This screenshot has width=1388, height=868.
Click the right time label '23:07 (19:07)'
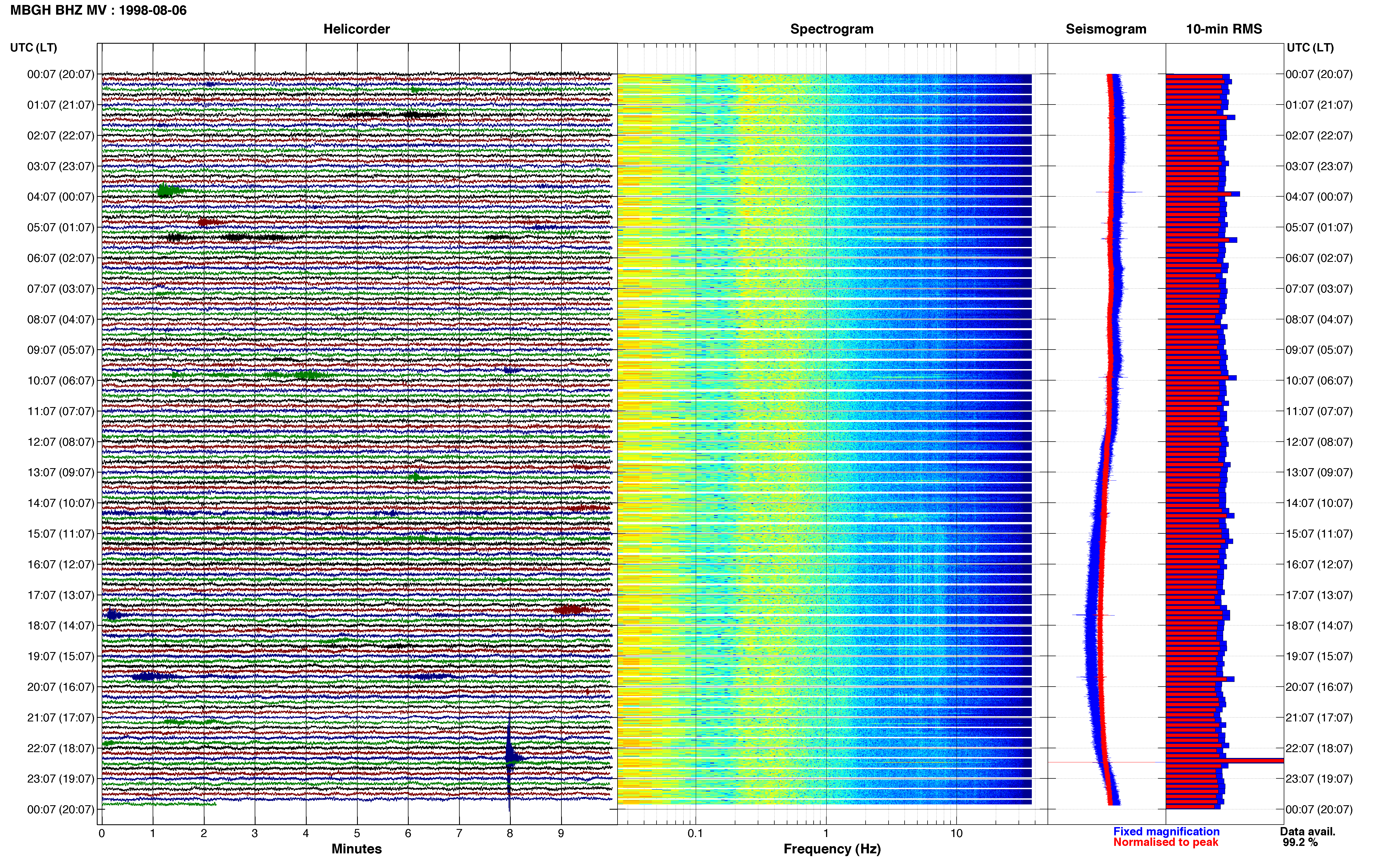pyautogui.click(x=1319, y=778)
